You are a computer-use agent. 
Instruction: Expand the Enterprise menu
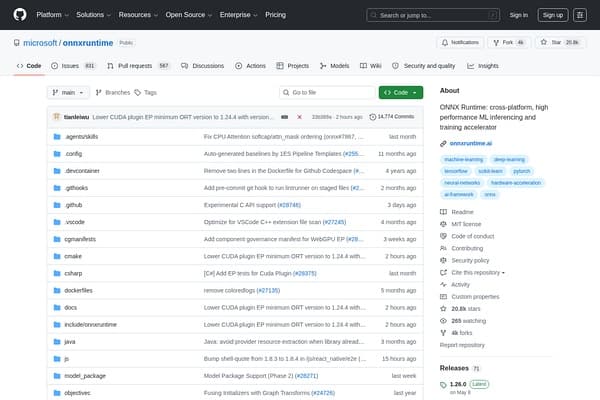point(238,15)
